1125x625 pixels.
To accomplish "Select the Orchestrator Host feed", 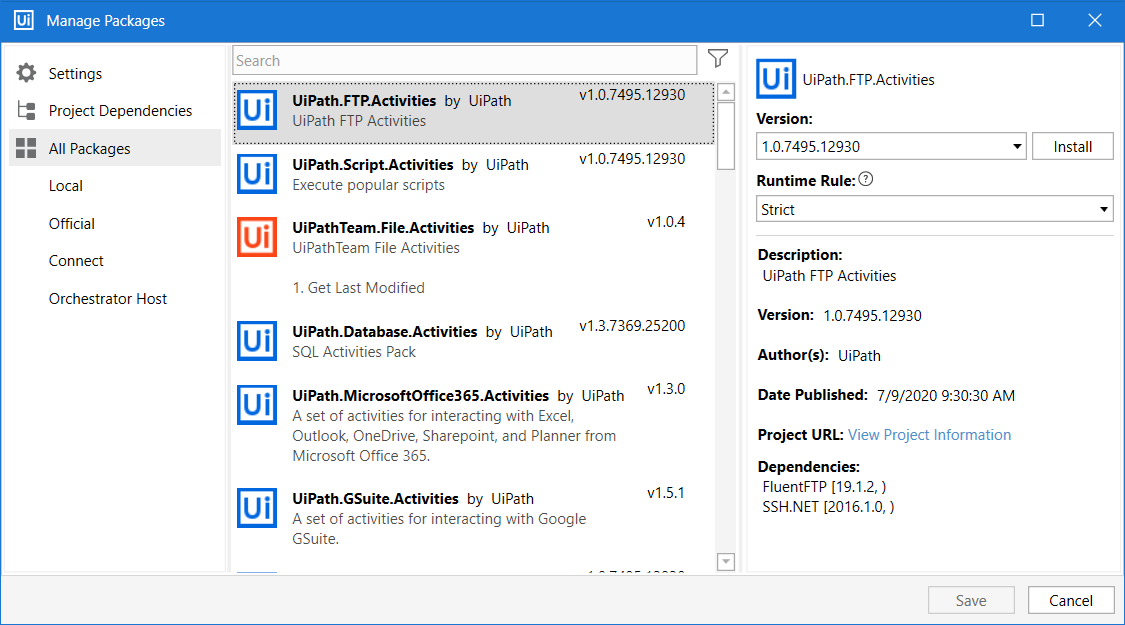I will (x=108, y=299).
